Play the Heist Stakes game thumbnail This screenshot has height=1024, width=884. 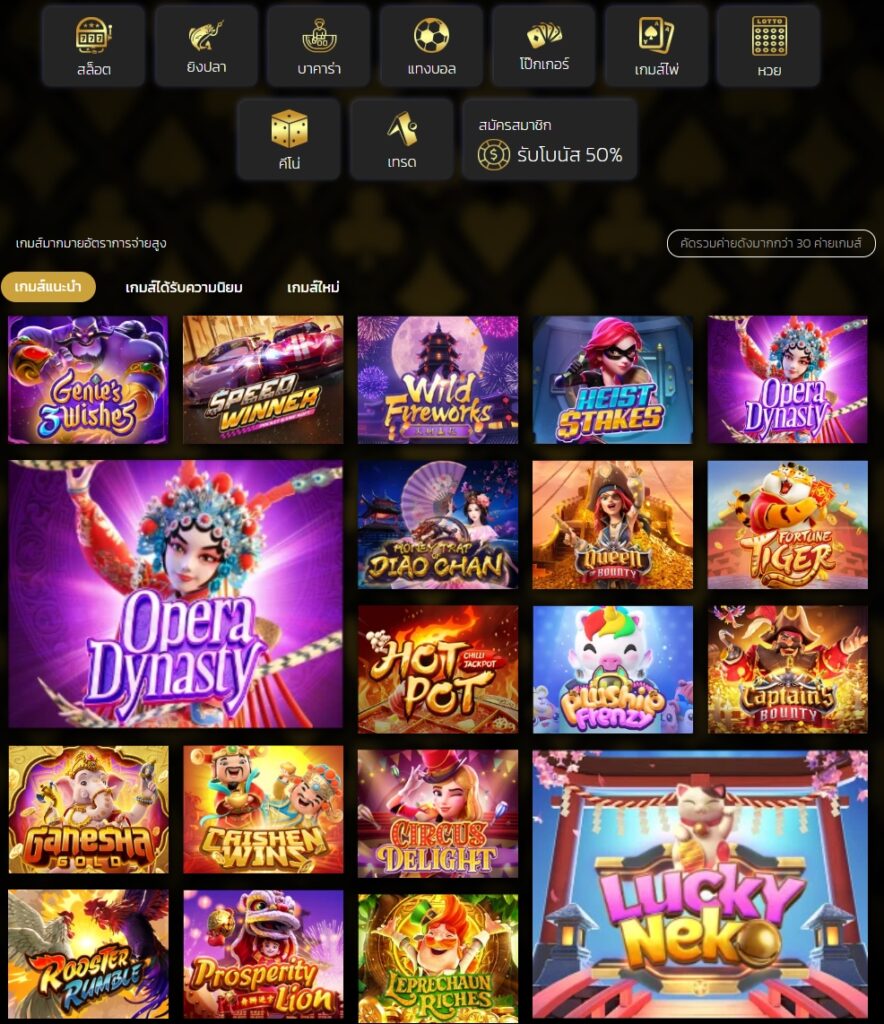click(612, 380)
